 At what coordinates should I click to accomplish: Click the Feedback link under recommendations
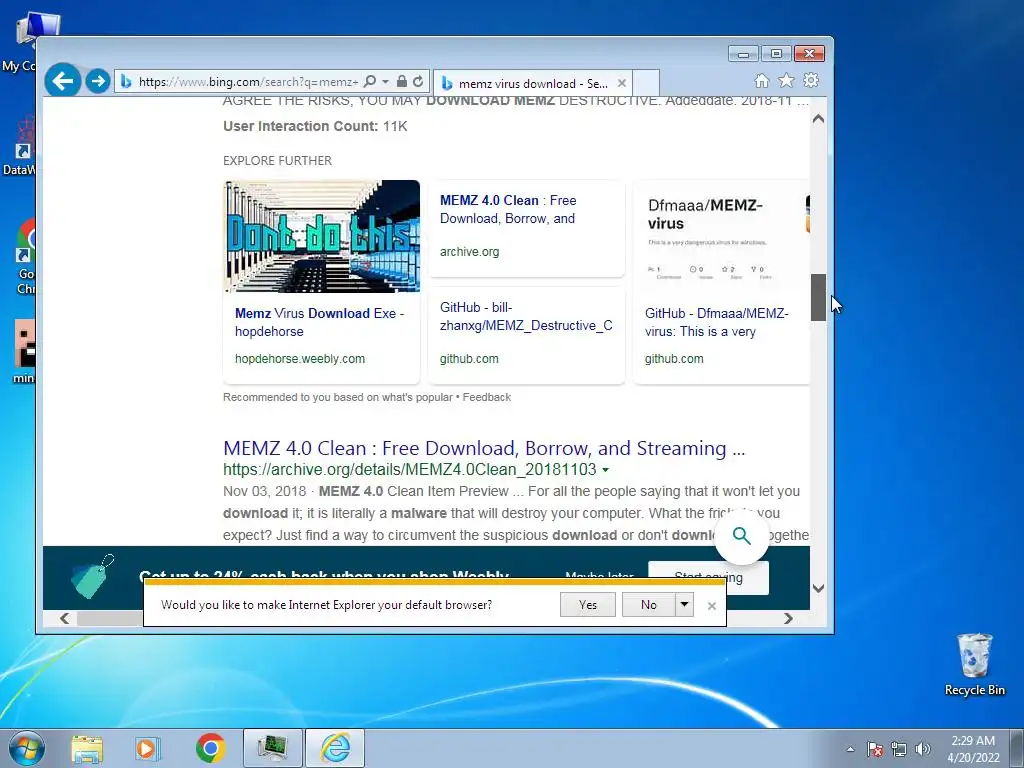(487, 397)
